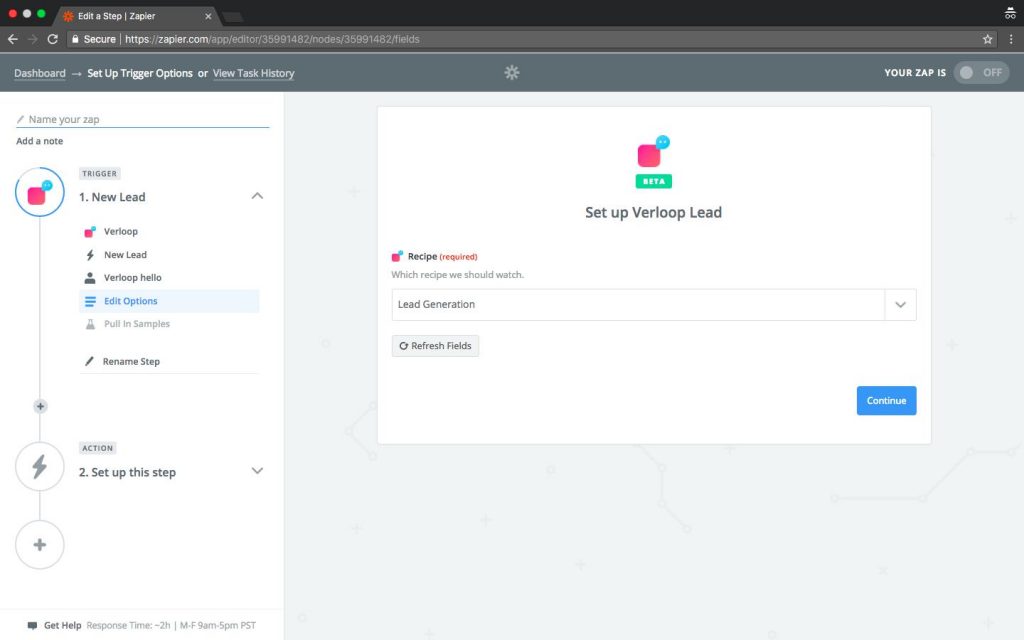The image size is (1024, 640).
Task: Select the 'Edit a Step | Zapier' browser tab
Action: coord(137,16)
